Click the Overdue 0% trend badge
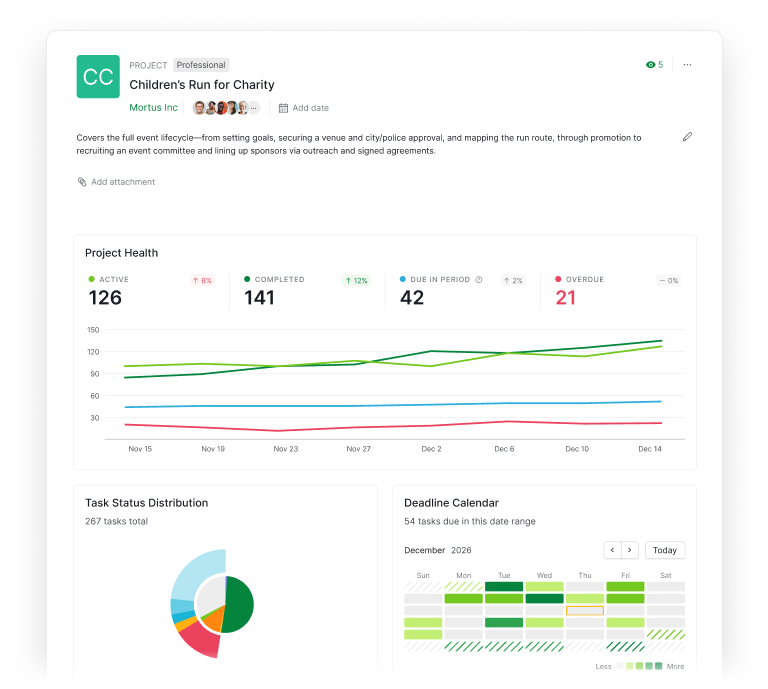768x689 pixels. pyautogui.click(x=669, y=281)
